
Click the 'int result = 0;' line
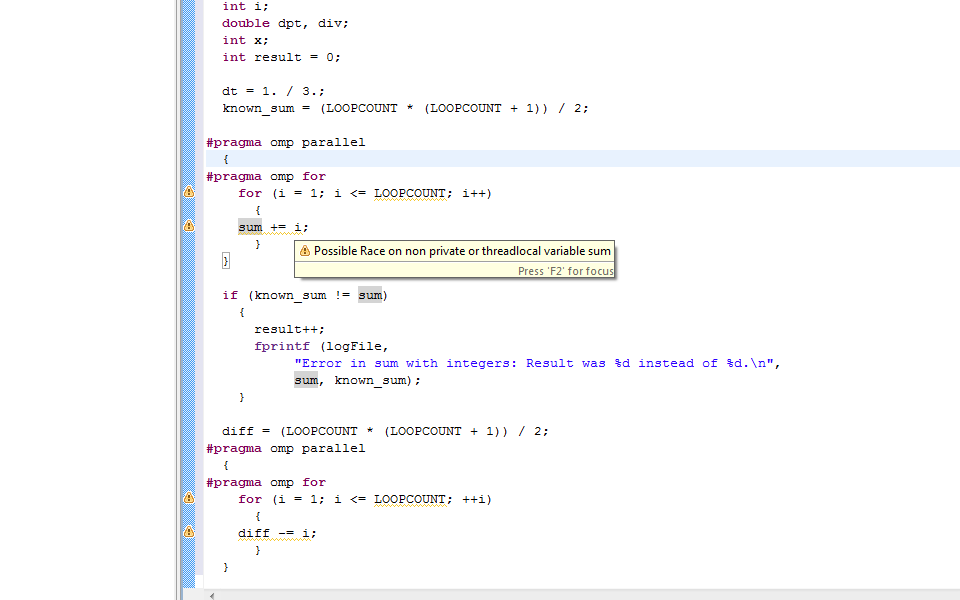tap(282, 58)
